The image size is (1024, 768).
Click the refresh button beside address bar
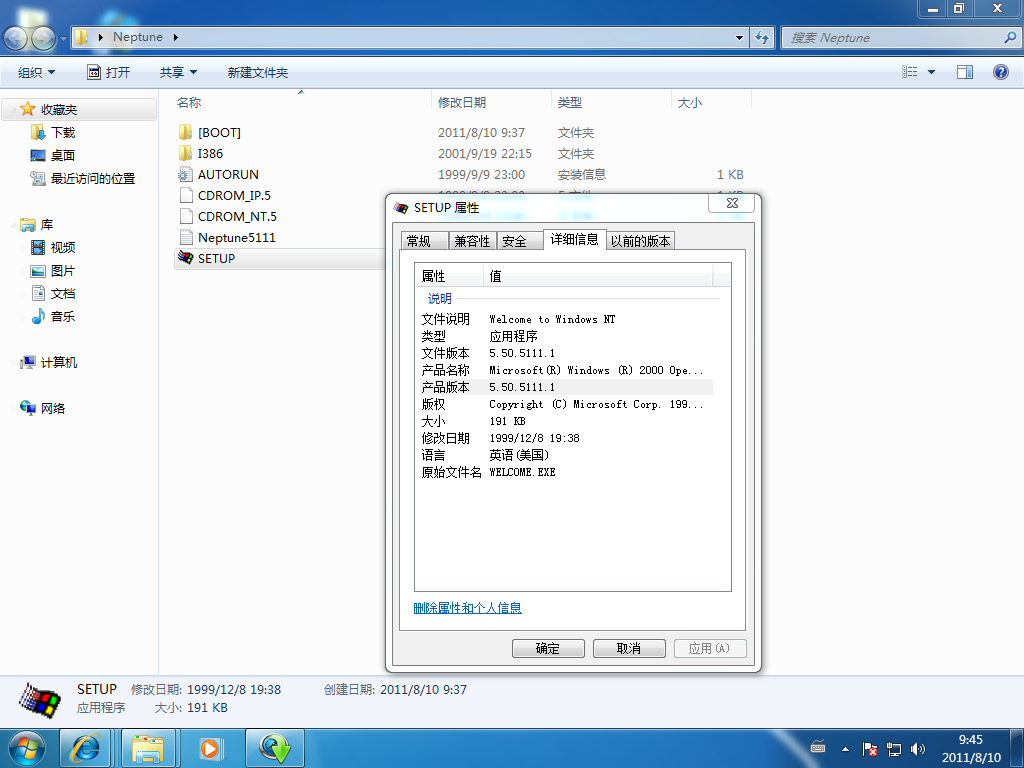pos(761,37)
